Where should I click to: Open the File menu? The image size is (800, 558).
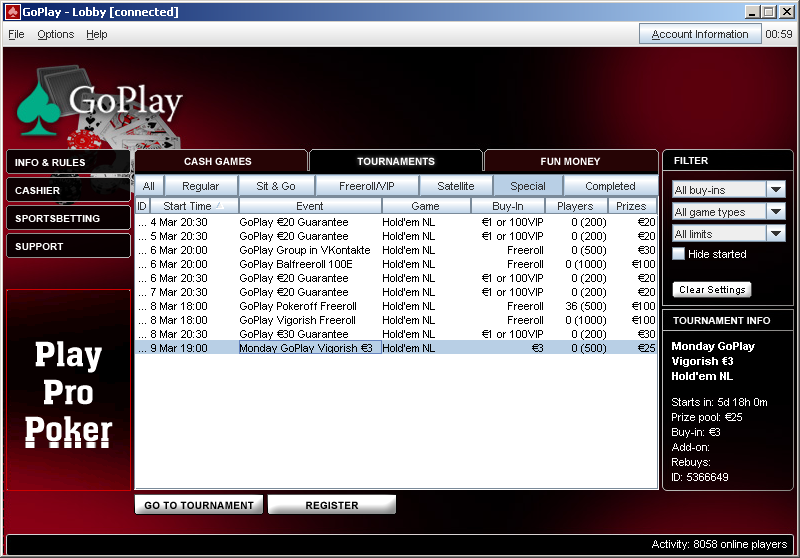tap(16, 34)
